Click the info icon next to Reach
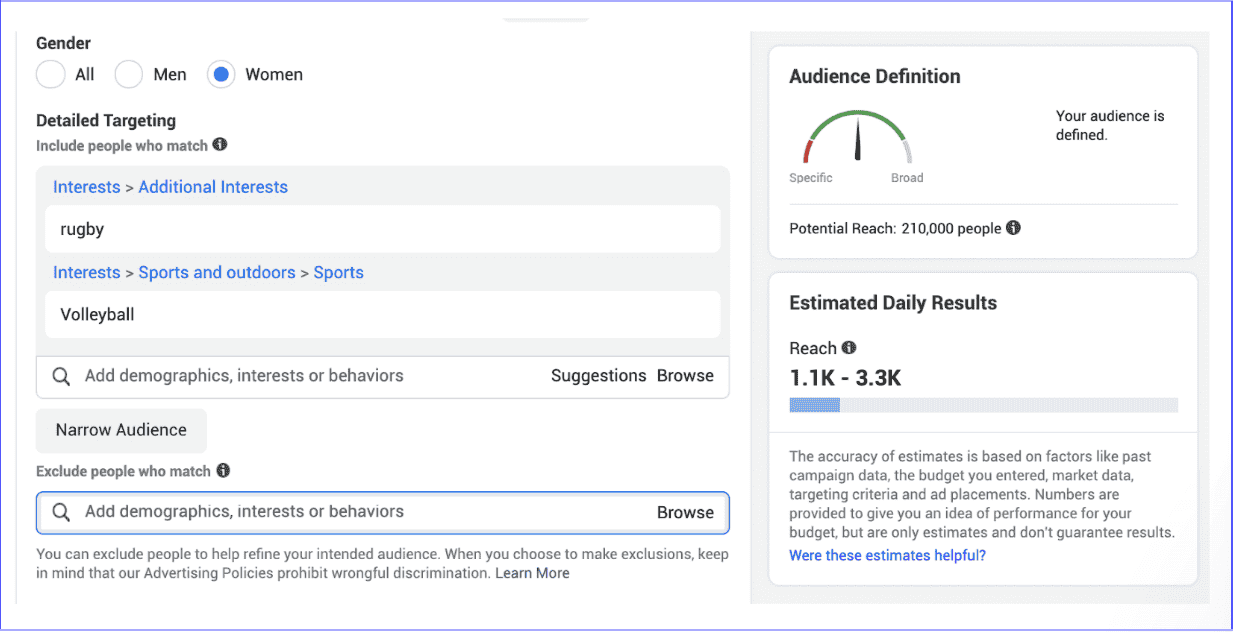This screenshot has width=1233, height=632. (x=849, y=348)
